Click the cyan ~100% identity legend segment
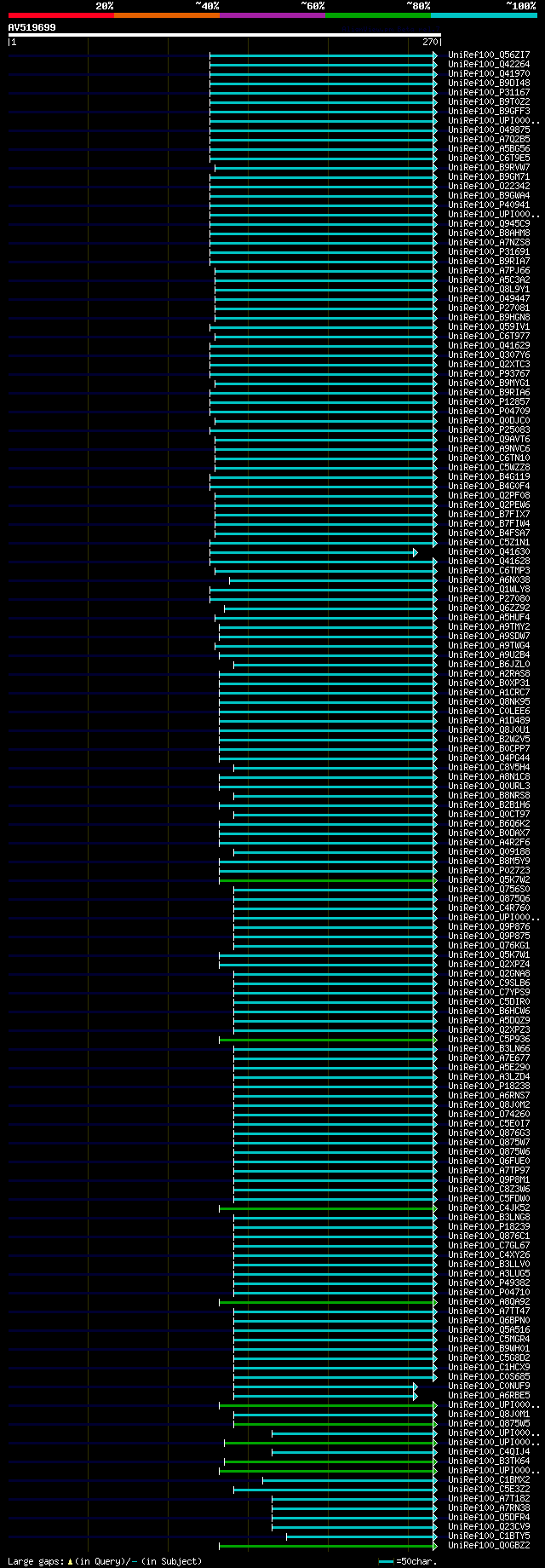The height and width of the screenshot is (1568, 545). coord(484,15)
